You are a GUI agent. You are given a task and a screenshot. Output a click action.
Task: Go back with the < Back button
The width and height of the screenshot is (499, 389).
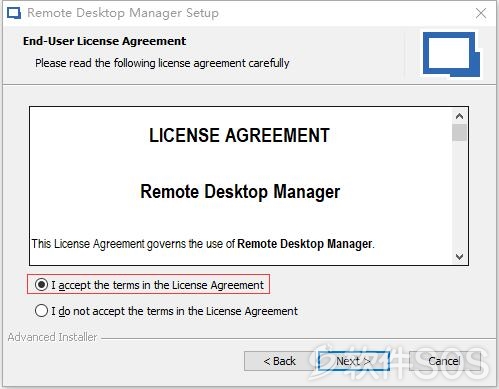click(x=279, y=361)
